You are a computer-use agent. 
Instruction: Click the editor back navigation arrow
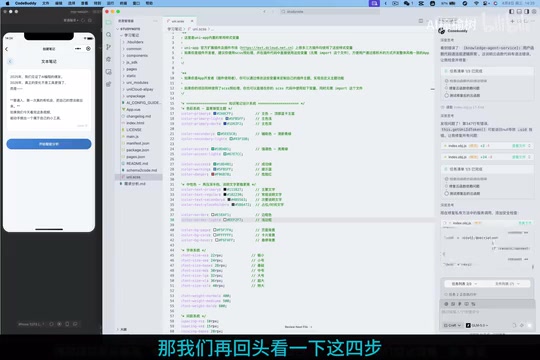pyautogui.click(x=264, y=11)
